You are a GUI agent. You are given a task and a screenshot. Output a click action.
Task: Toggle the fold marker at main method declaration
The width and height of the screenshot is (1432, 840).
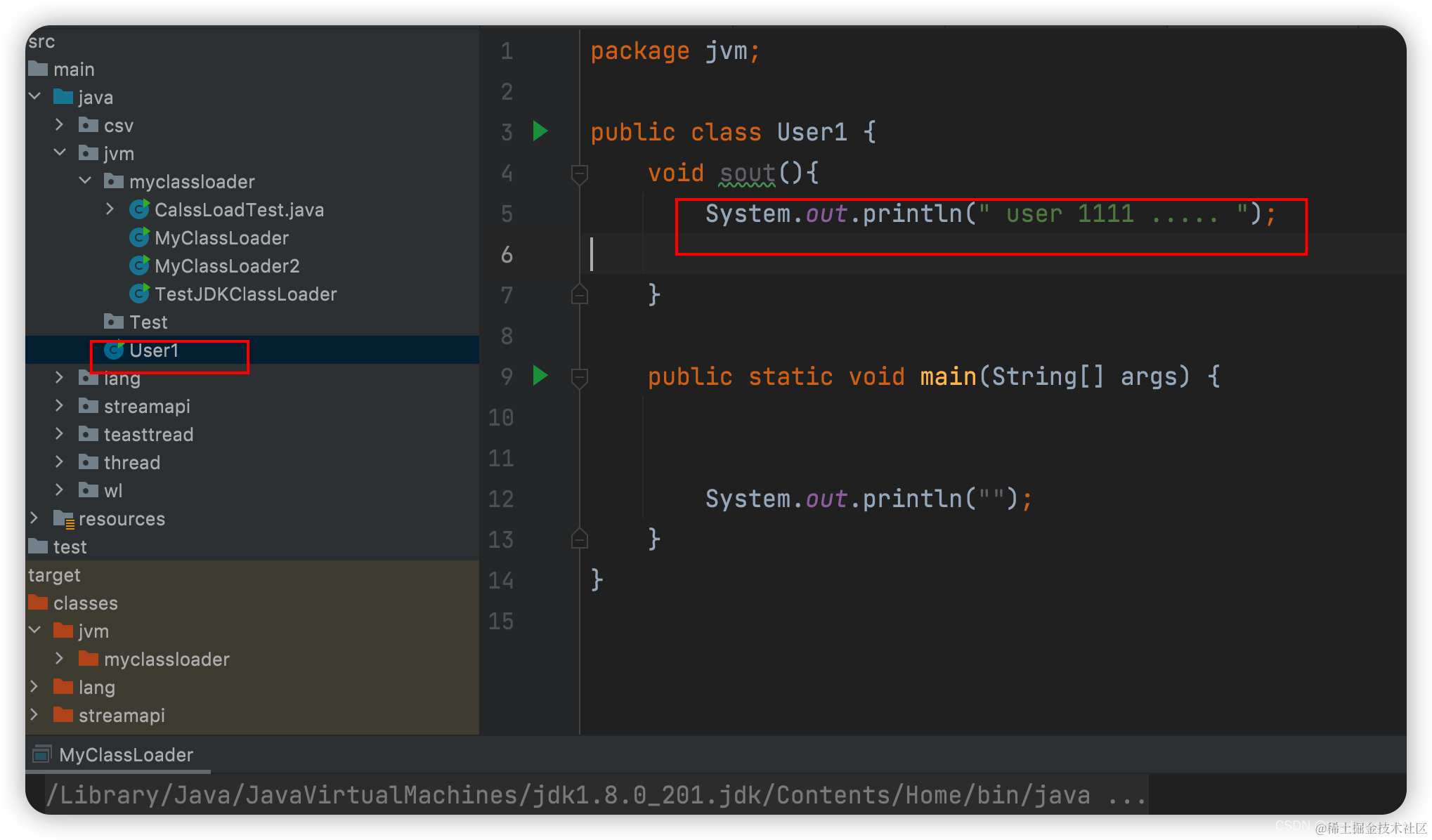coord(580,377)
